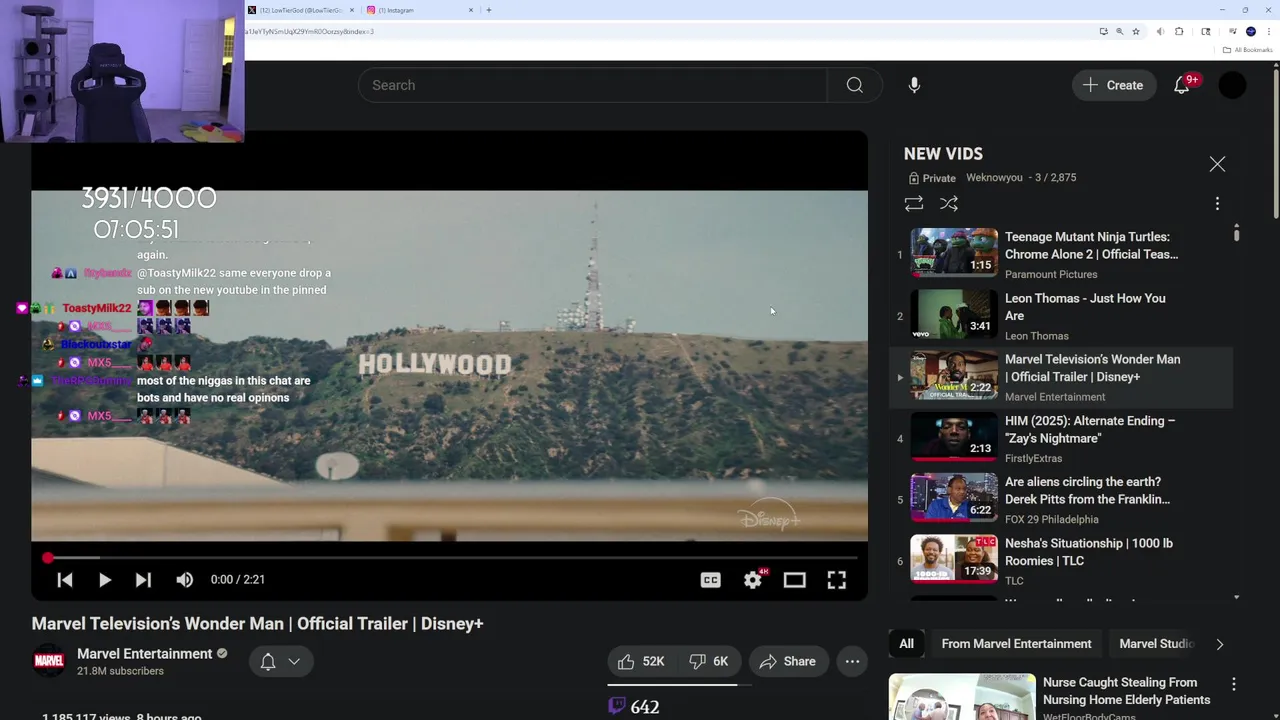Open a new browser tab
Viewport: 1280px width, 720px height.
tap(488, 10)
